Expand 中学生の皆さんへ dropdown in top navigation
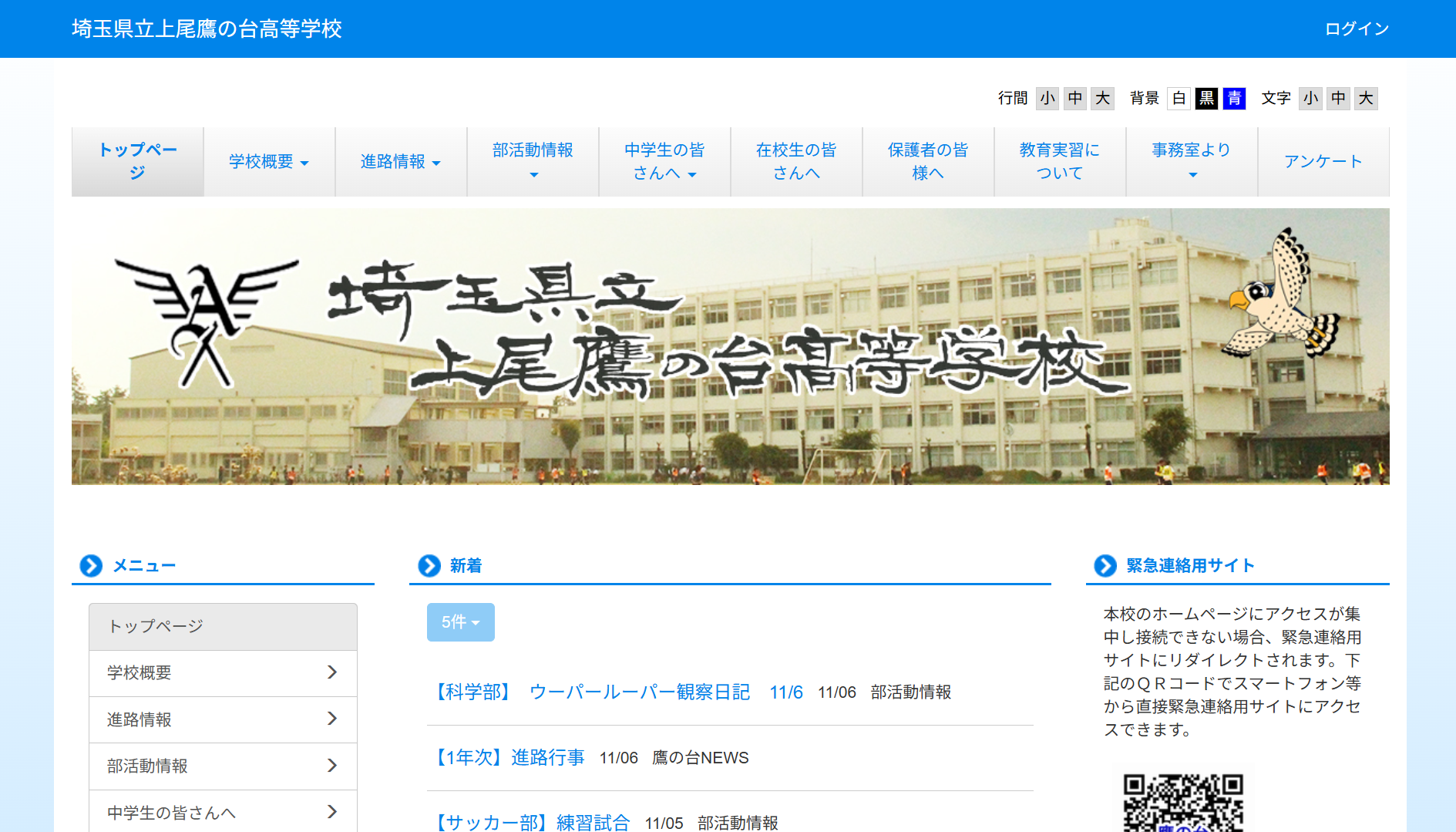 pos(664,162)
